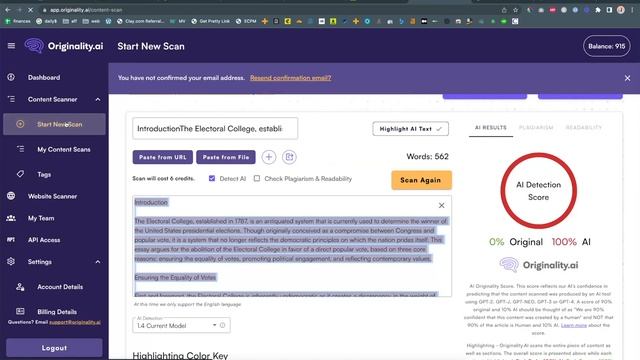Viewport: 640px width, 360px height.
Task: Open Billing Details
Action: coord(57,312)
